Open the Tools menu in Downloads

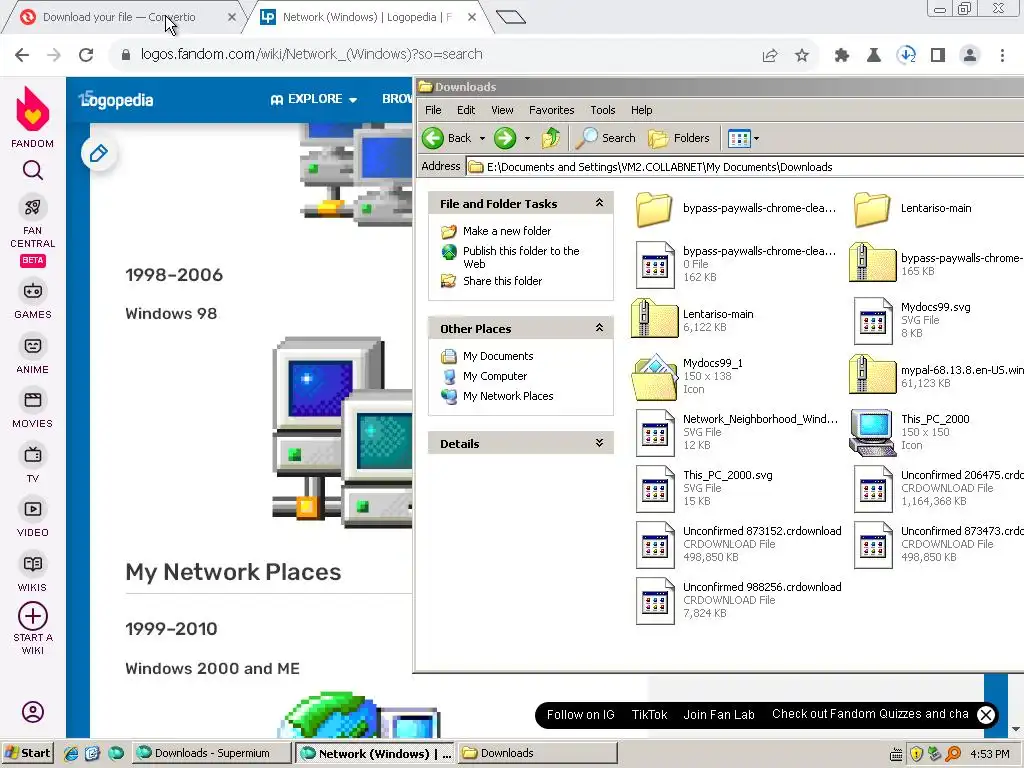click(x=603, y=110)
